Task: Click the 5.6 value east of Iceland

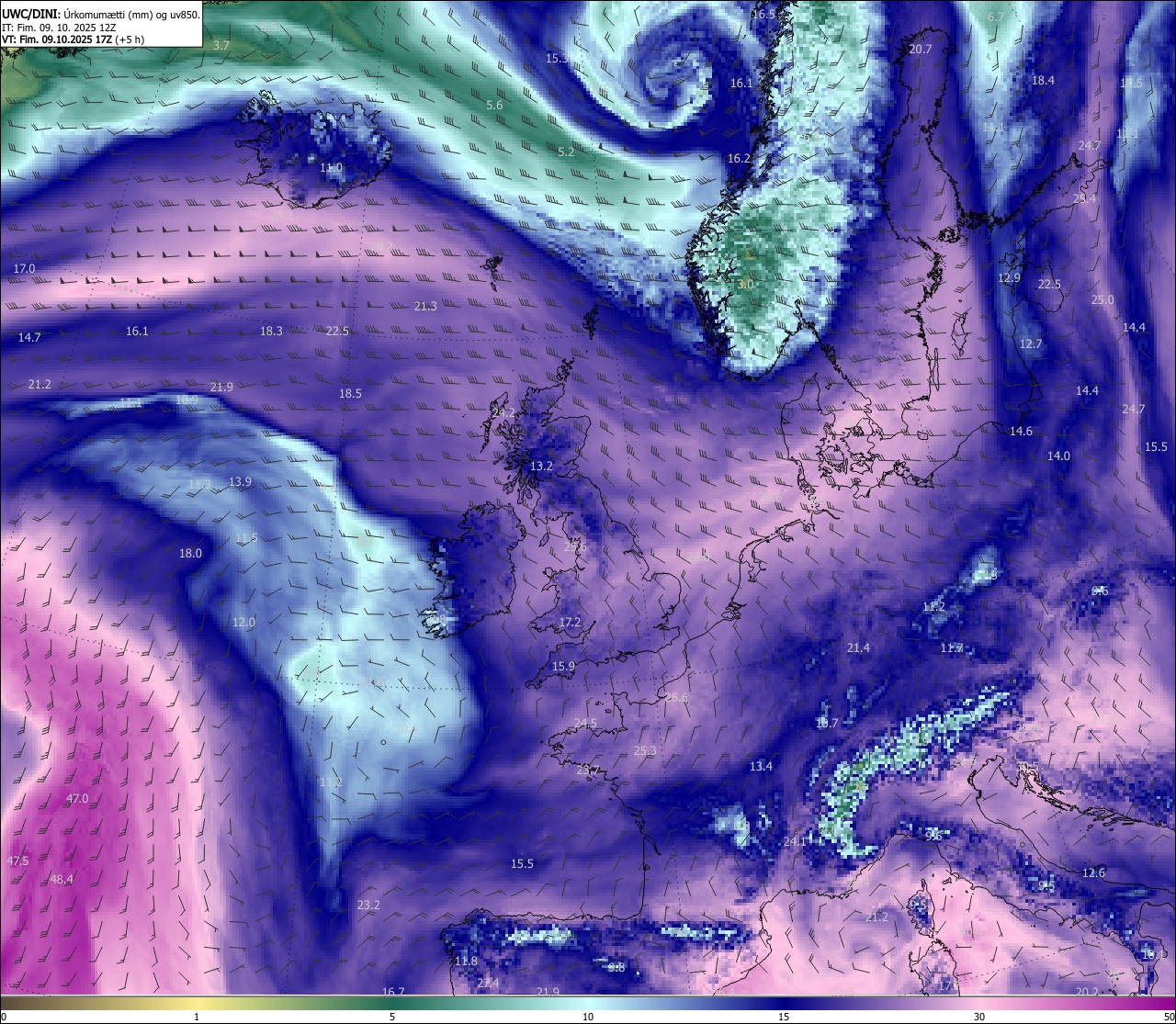Action: coord(494,105)
